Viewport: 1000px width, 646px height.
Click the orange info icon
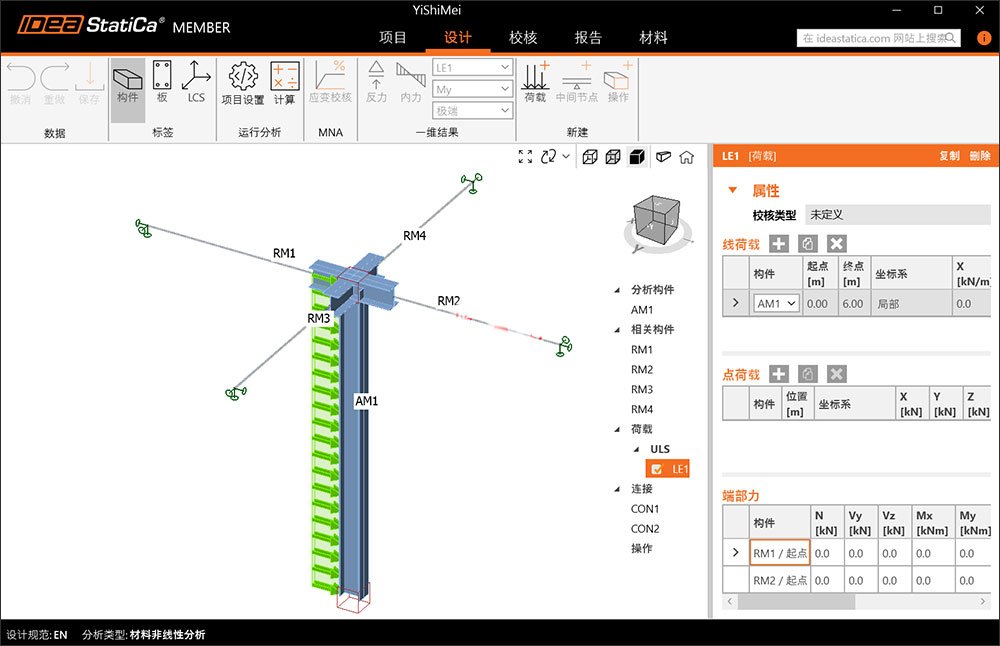984,38
